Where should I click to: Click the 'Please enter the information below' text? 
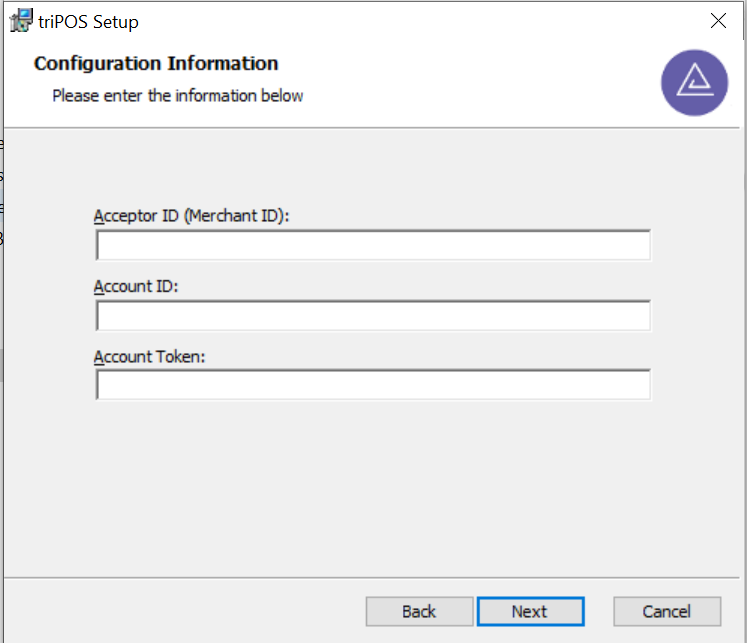[178, 96]
